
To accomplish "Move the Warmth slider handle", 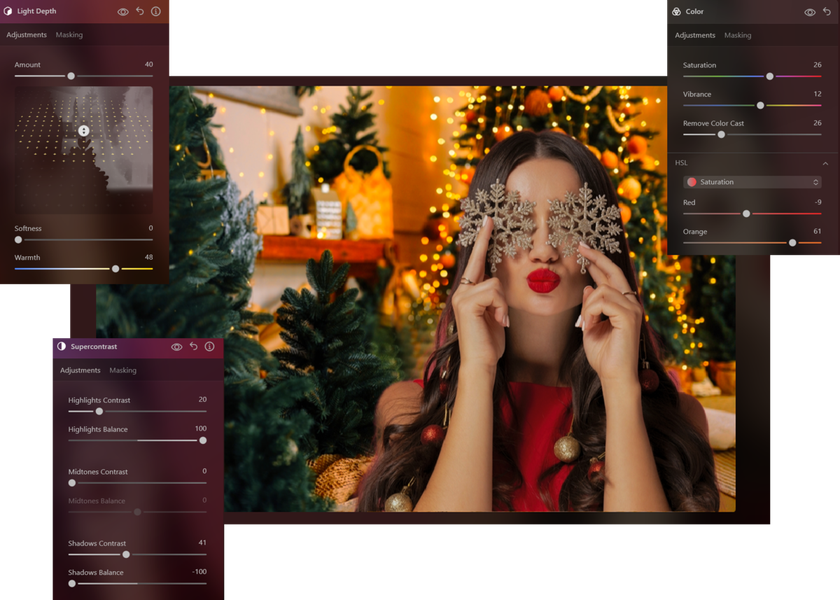I will tap(113, 268).
